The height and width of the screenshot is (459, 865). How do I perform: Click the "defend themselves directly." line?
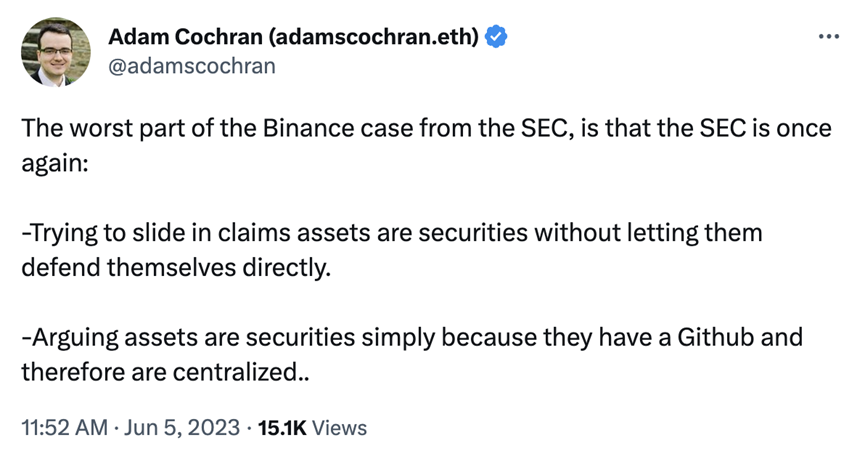176,268
